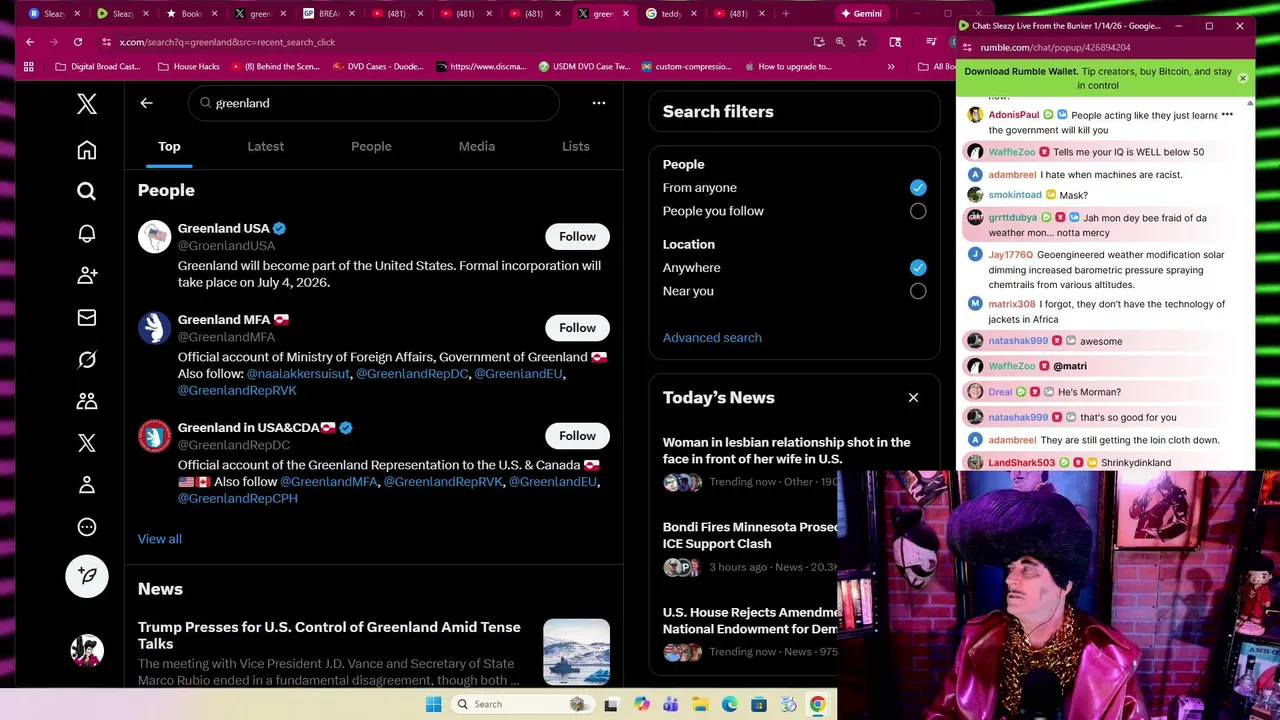Image resolution: width=1280 pixels, height=720 pixels.
Task: Open the teddy Google browser tab
Action: 671,14
